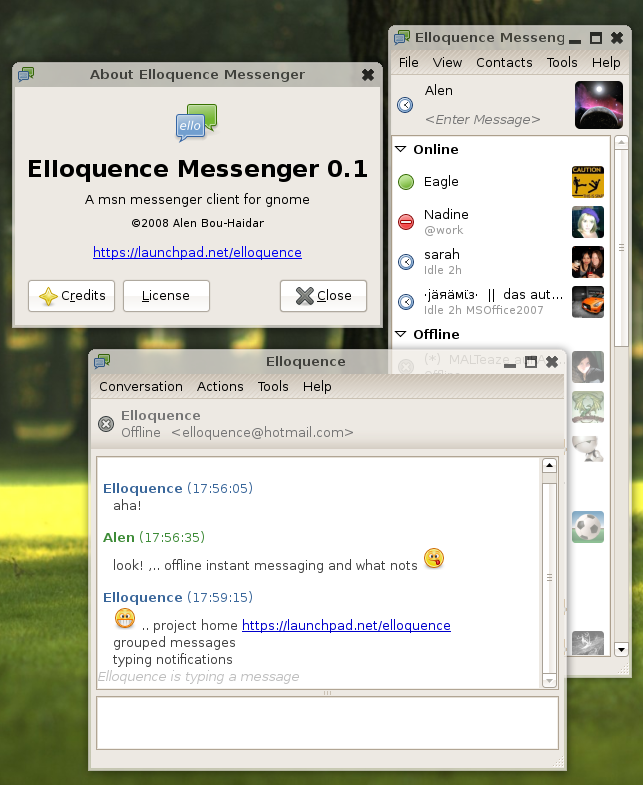Screen dimensions: 643x785
Task: Click the grinning smiley in Elloquence's message
Action: [125, 618]
